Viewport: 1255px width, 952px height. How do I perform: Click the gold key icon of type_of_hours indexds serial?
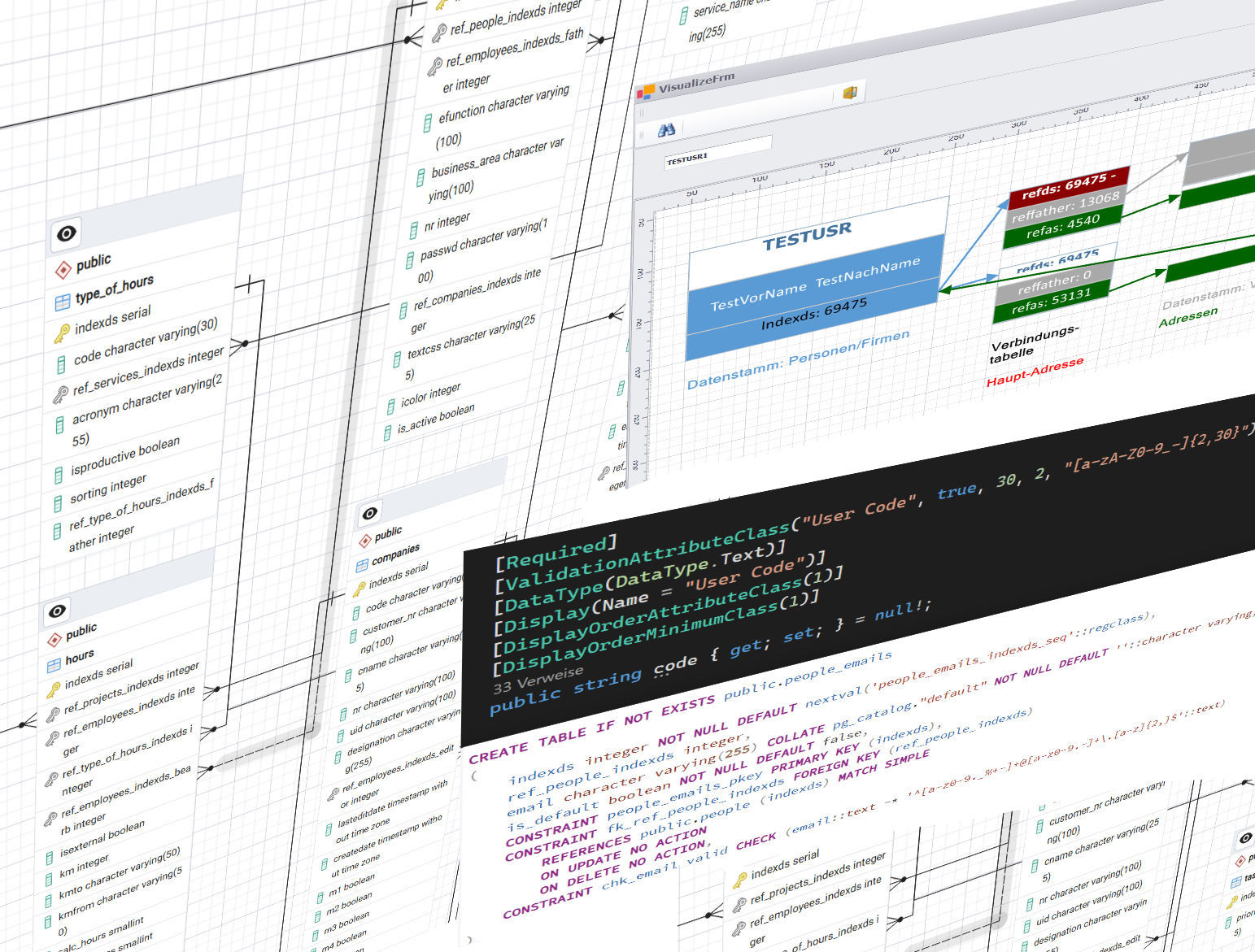(x=62, y=333)
